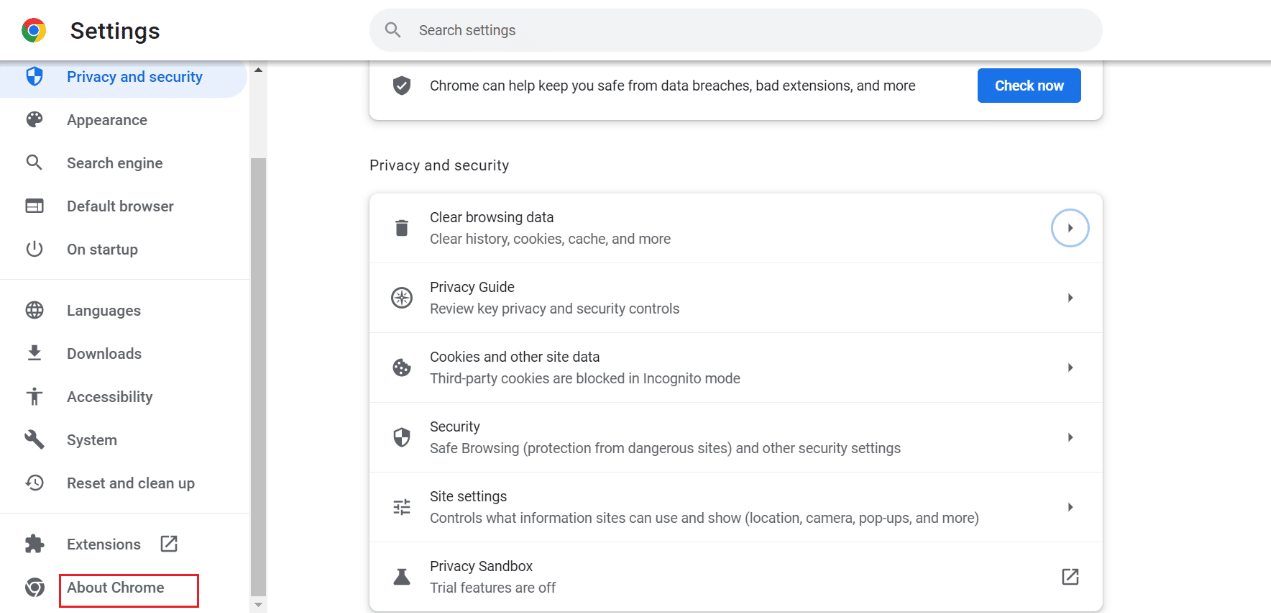Screen dimensions: 1271x613
Task: Click the Downloads arrow icon
Action: click(x=34, y=353)
